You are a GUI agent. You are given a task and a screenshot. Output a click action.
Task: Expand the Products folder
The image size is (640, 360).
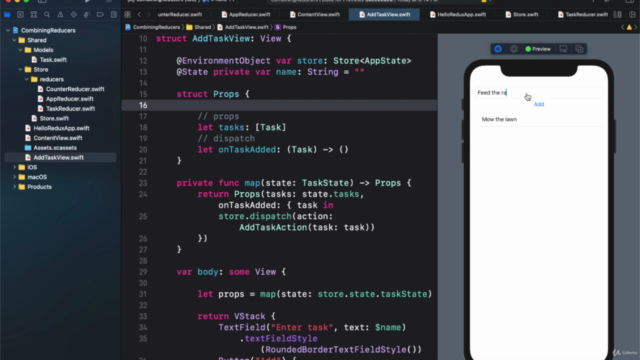(x=14, y=187)
